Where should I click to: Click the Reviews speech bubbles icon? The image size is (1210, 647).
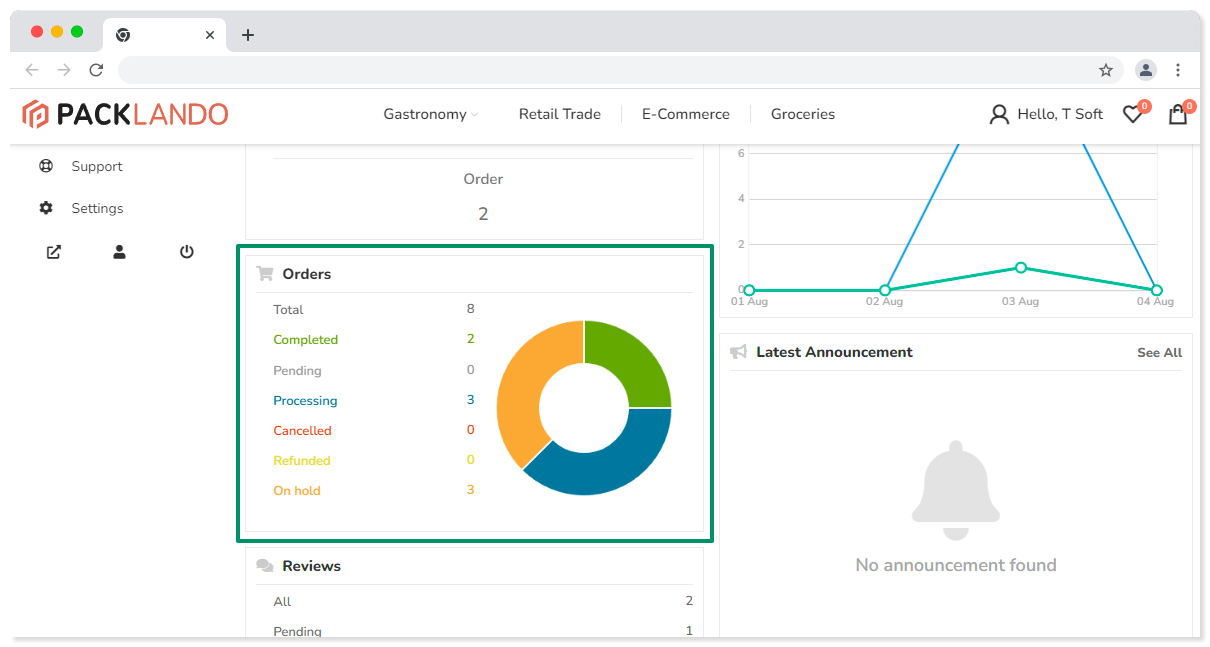[265, 566]
